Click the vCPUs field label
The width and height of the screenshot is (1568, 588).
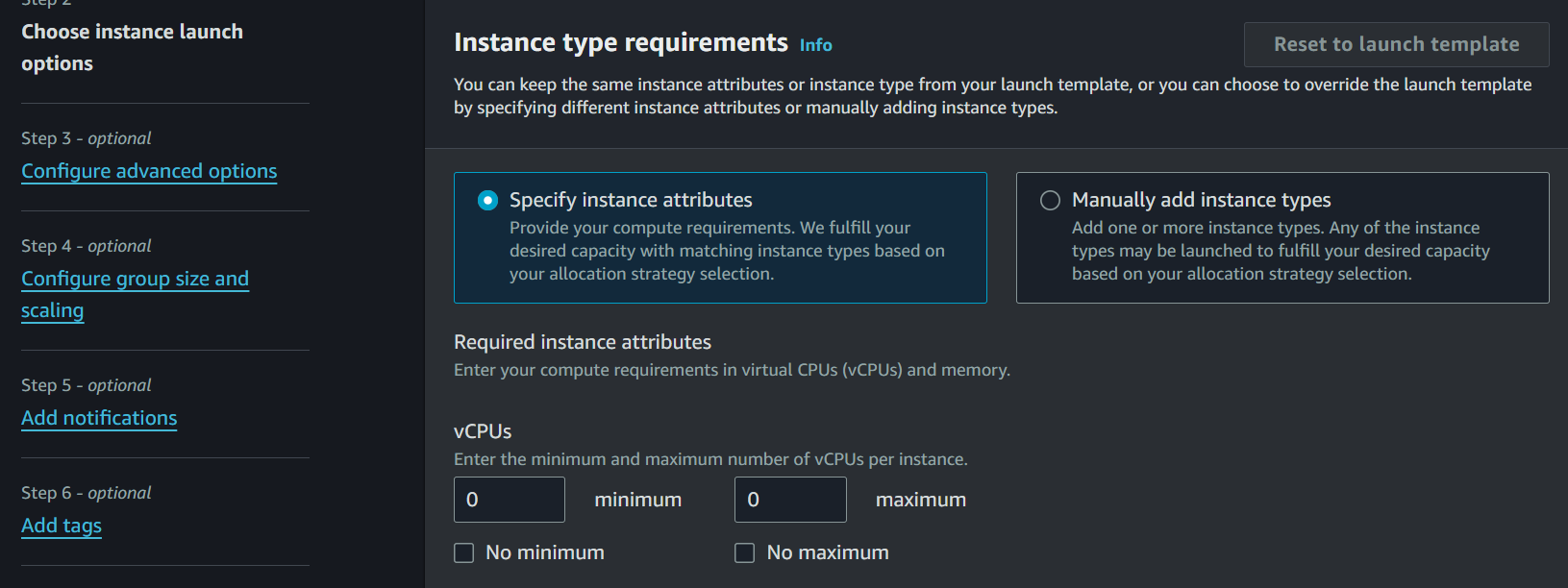coord(483,431)
